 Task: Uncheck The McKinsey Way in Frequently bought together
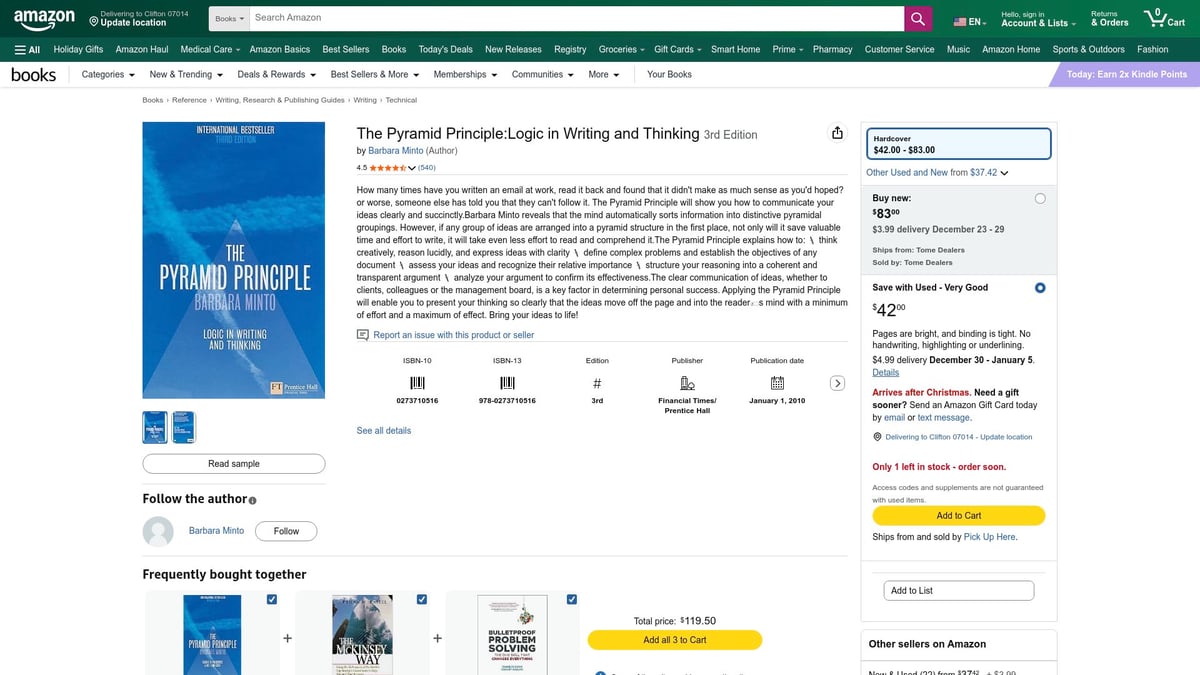pos(421,599)
